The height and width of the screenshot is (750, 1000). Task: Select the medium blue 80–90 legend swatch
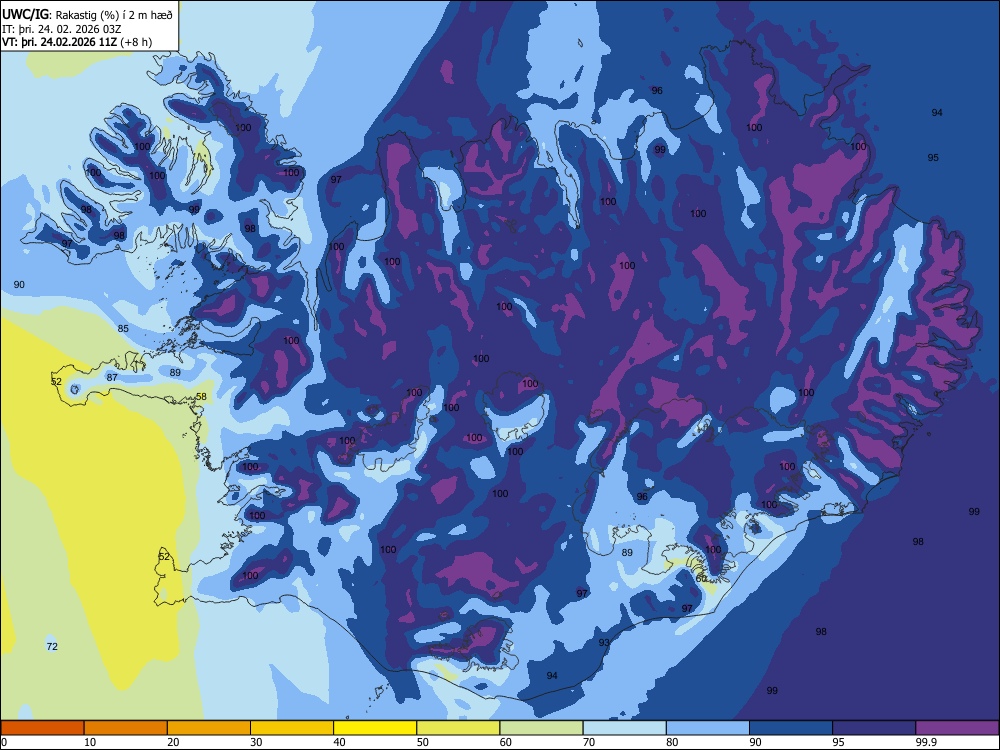(x=708, y=728)
